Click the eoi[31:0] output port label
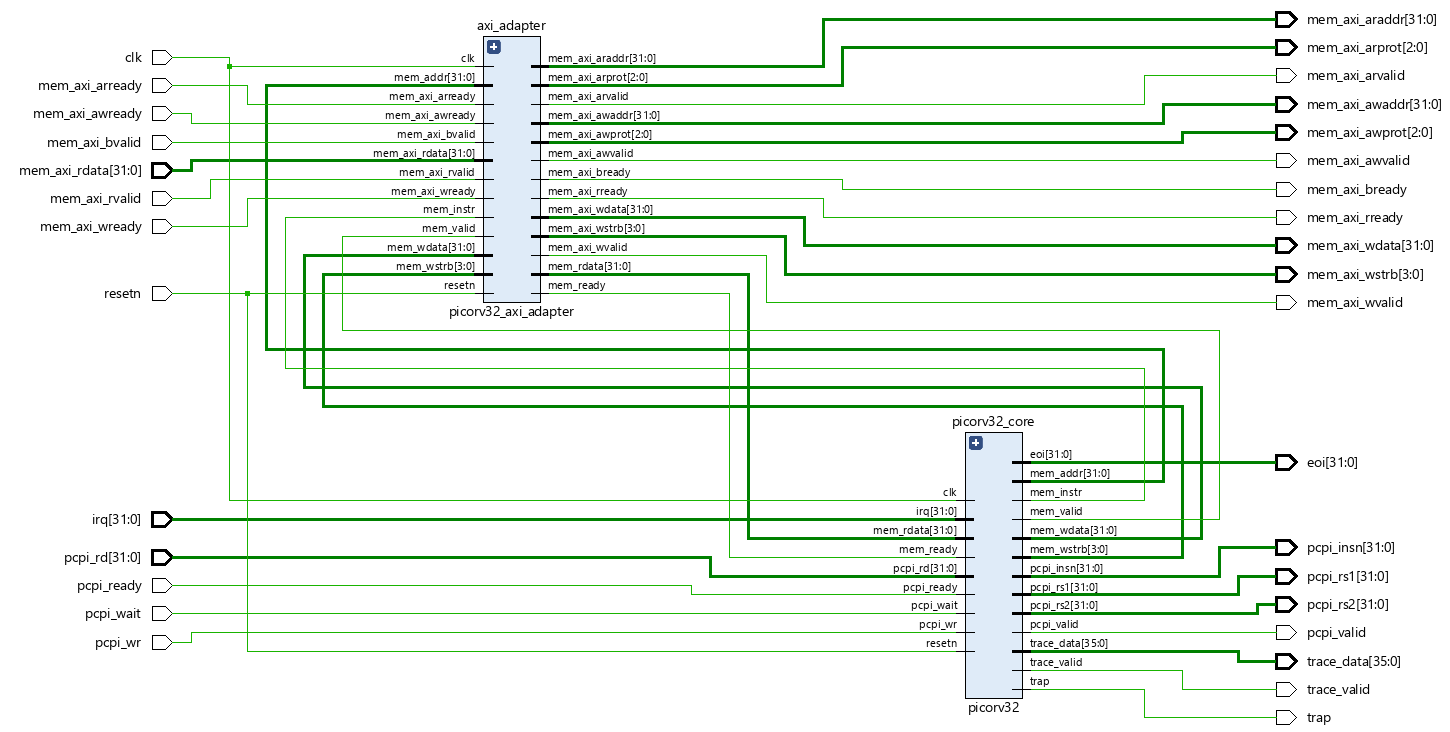The width and height of the screenshot is (1450, 732). click(x=1332, y=462)
